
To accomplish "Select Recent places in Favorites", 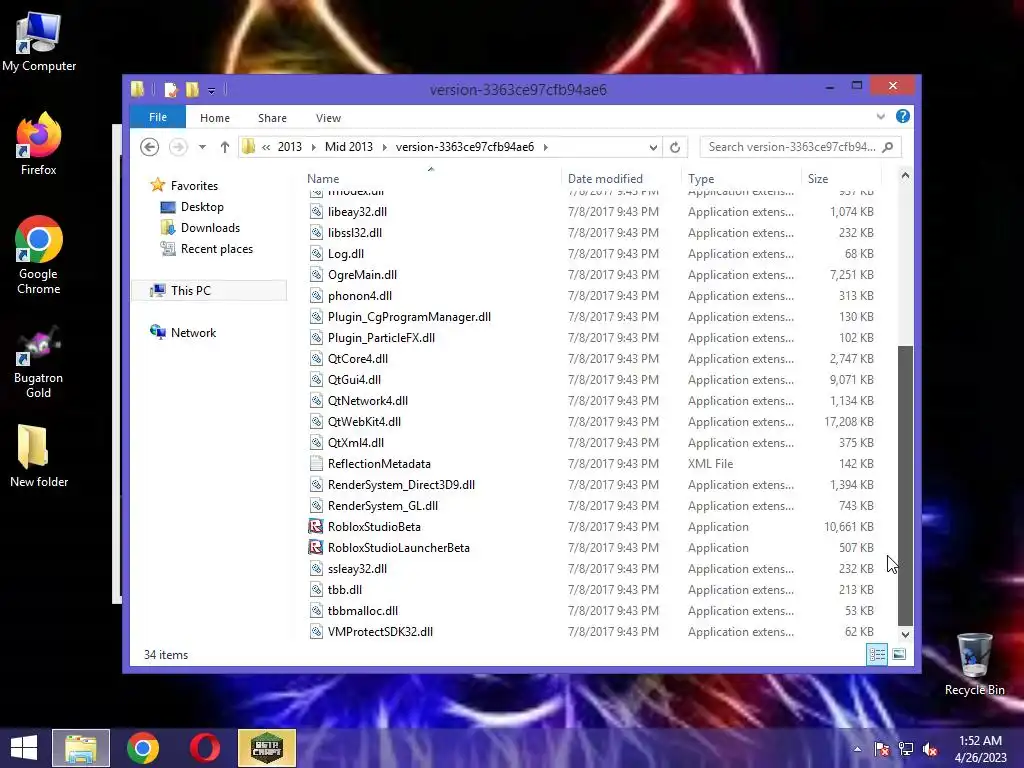I will (216, 249).
